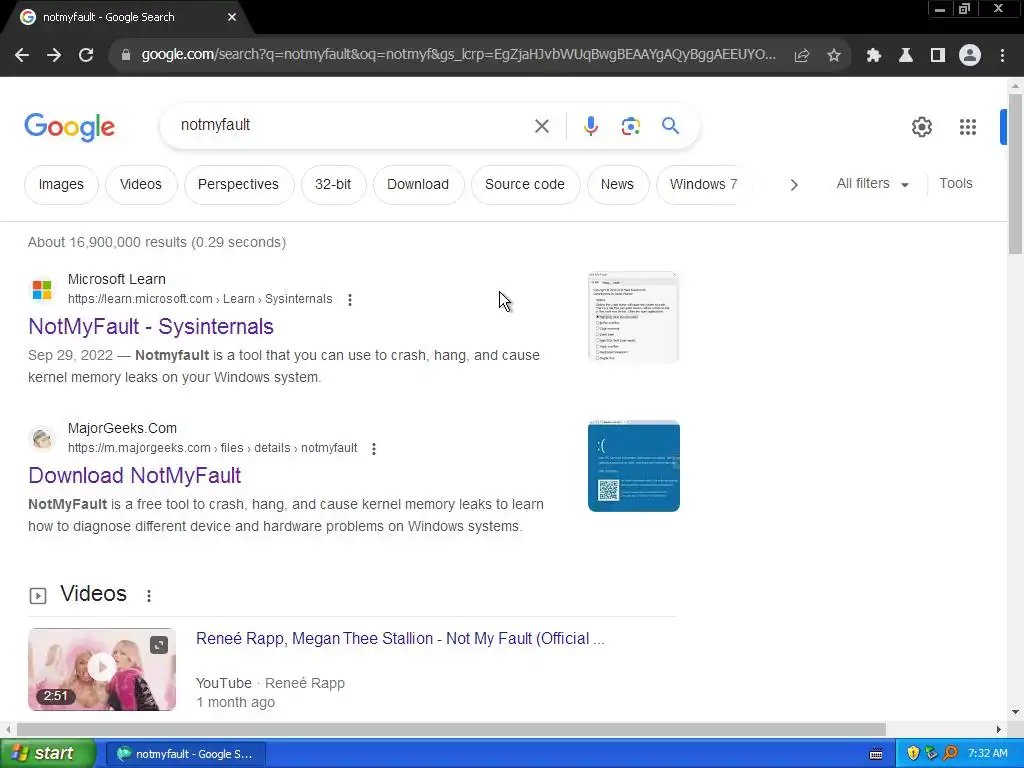The image size is (1024, 768).
Task: Click the browser forward arrow
Action: pyautogui.click(x=54, y=56)
